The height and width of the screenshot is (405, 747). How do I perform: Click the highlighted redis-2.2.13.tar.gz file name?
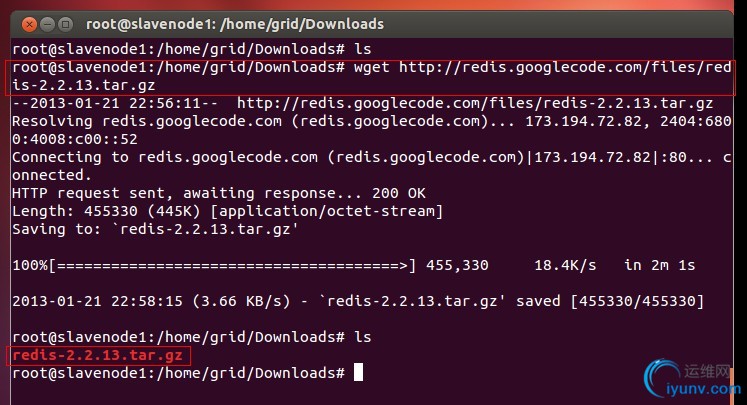tap(98, 355)
